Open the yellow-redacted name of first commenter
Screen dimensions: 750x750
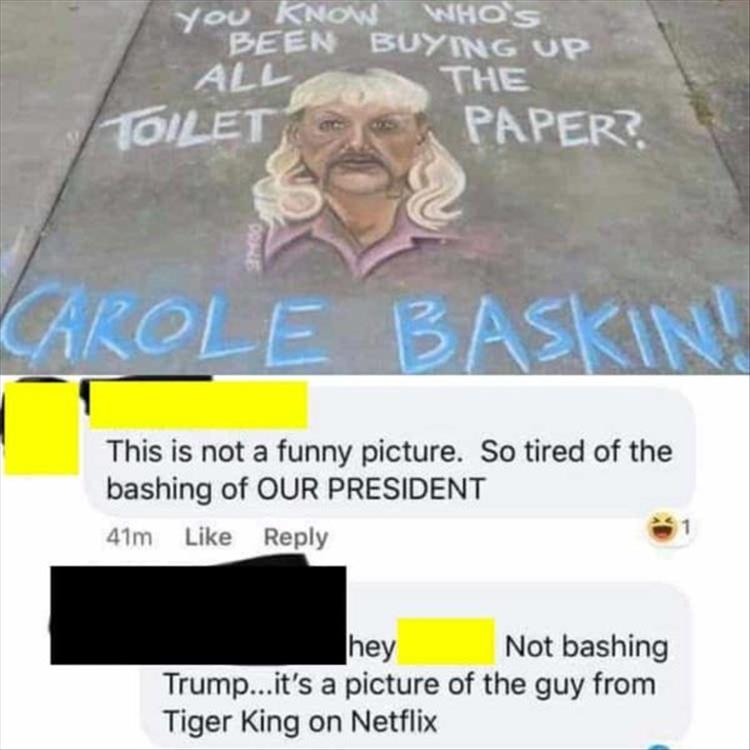[x=199, y=404]
